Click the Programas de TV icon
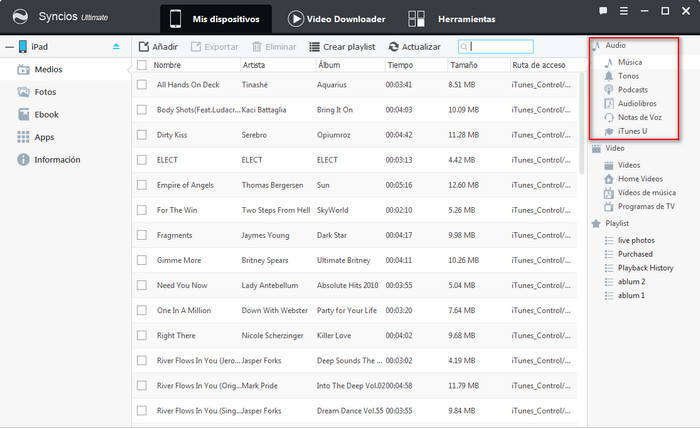The image size is (700, 428). (x=608, y=207)
